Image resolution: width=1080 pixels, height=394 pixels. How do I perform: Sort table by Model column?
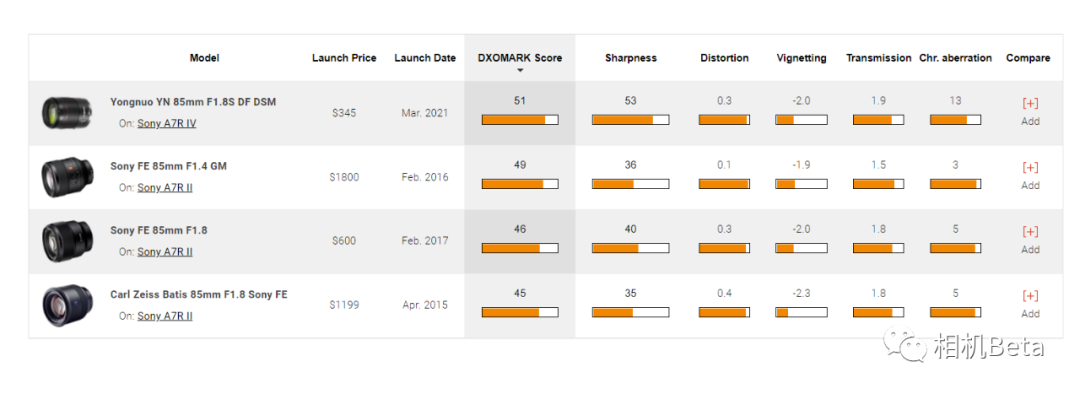205,58
